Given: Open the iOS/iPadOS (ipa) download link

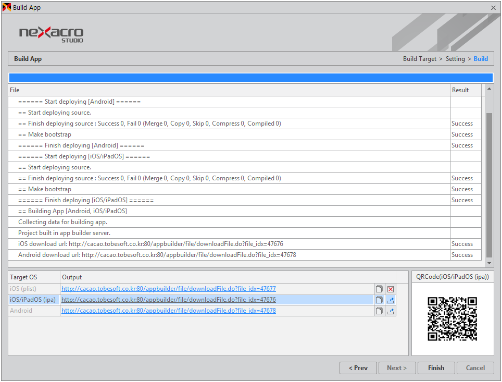Looking at the screenshot, I should click(168, 300).
